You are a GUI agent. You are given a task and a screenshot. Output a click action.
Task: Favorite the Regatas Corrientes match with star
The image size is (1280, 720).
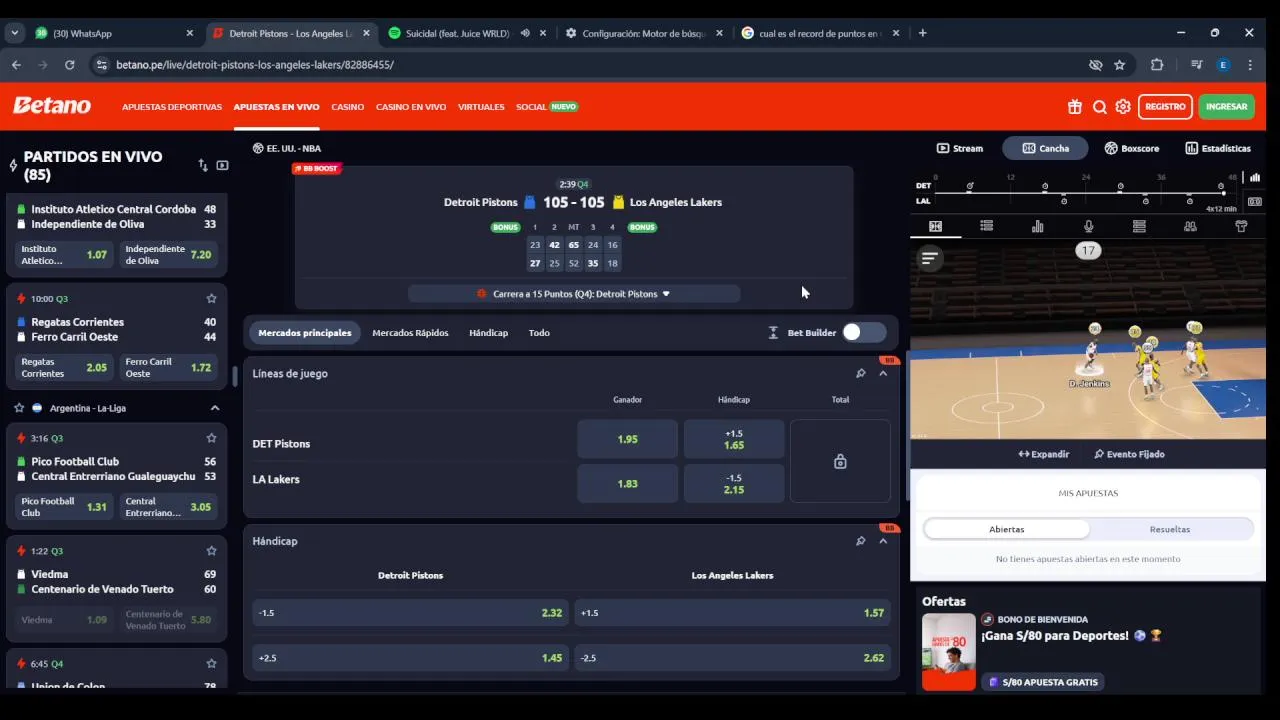coord(211,298)
